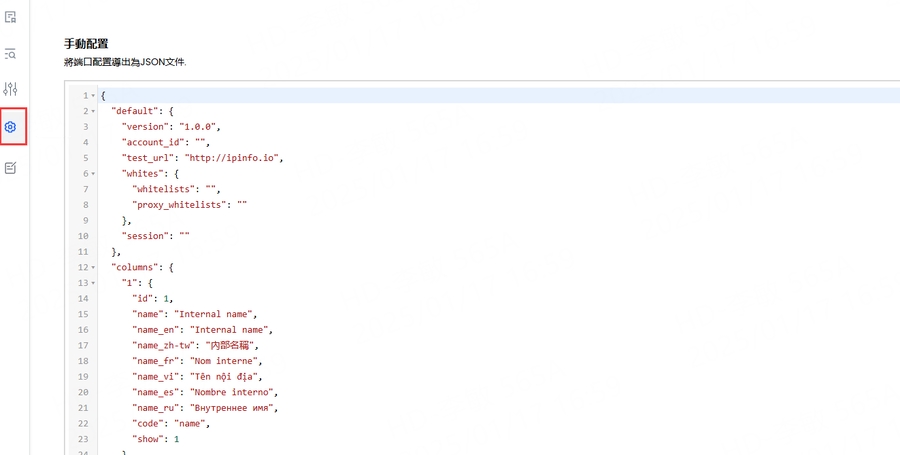
Task: Fold the "whites" object on line 6
Action: click(x=93, y=174)
